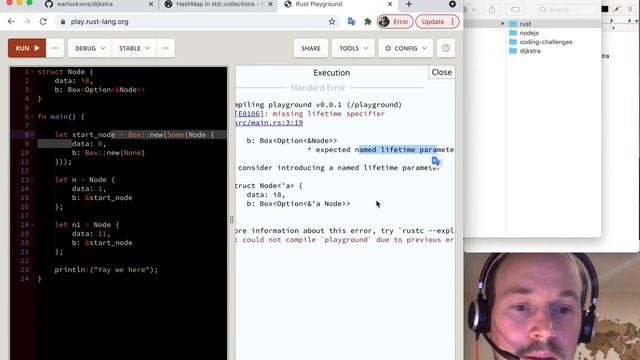640x360 pixels.
Task: Open the E0106 error code link
Action: point(249,113)
